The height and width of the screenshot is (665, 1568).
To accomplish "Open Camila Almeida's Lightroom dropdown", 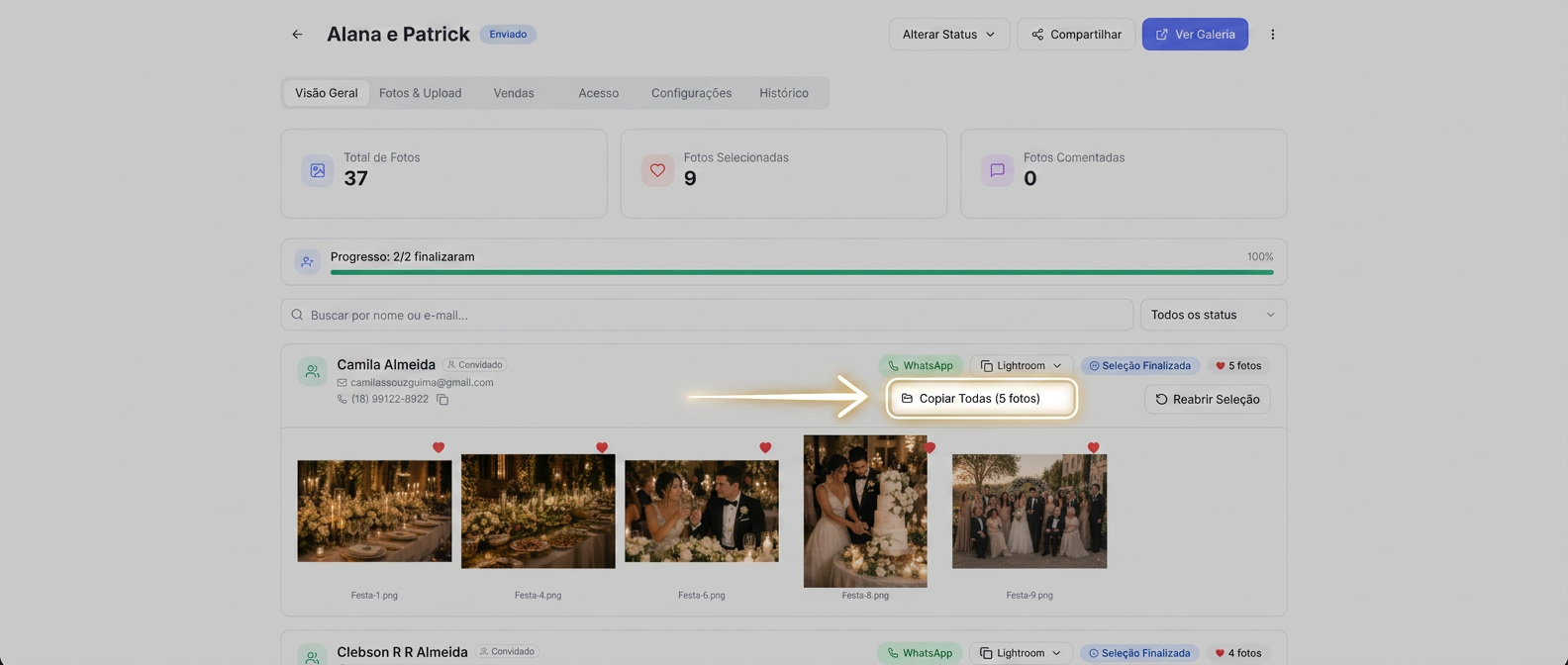I will point(1022,366).
